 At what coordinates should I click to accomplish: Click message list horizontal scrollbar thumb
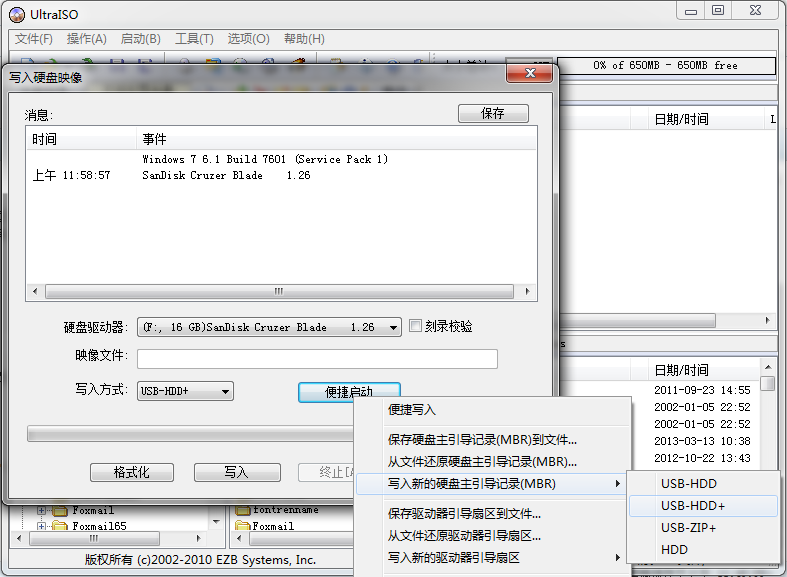click(279, 291)
